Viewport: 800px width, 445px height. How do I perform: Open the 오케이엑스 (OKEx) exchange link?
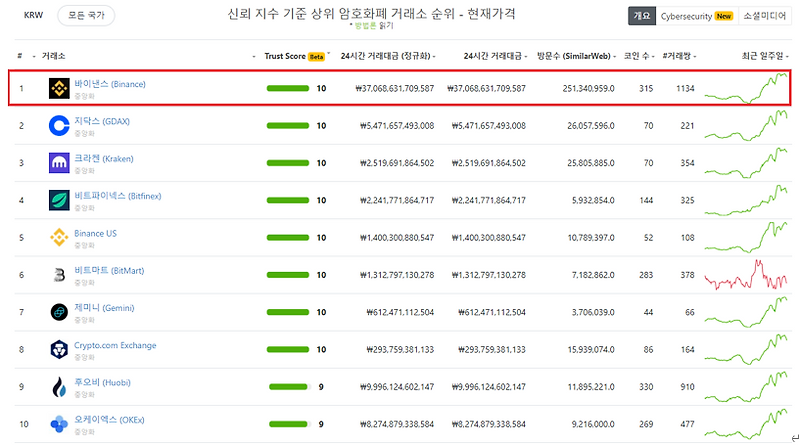109,419
